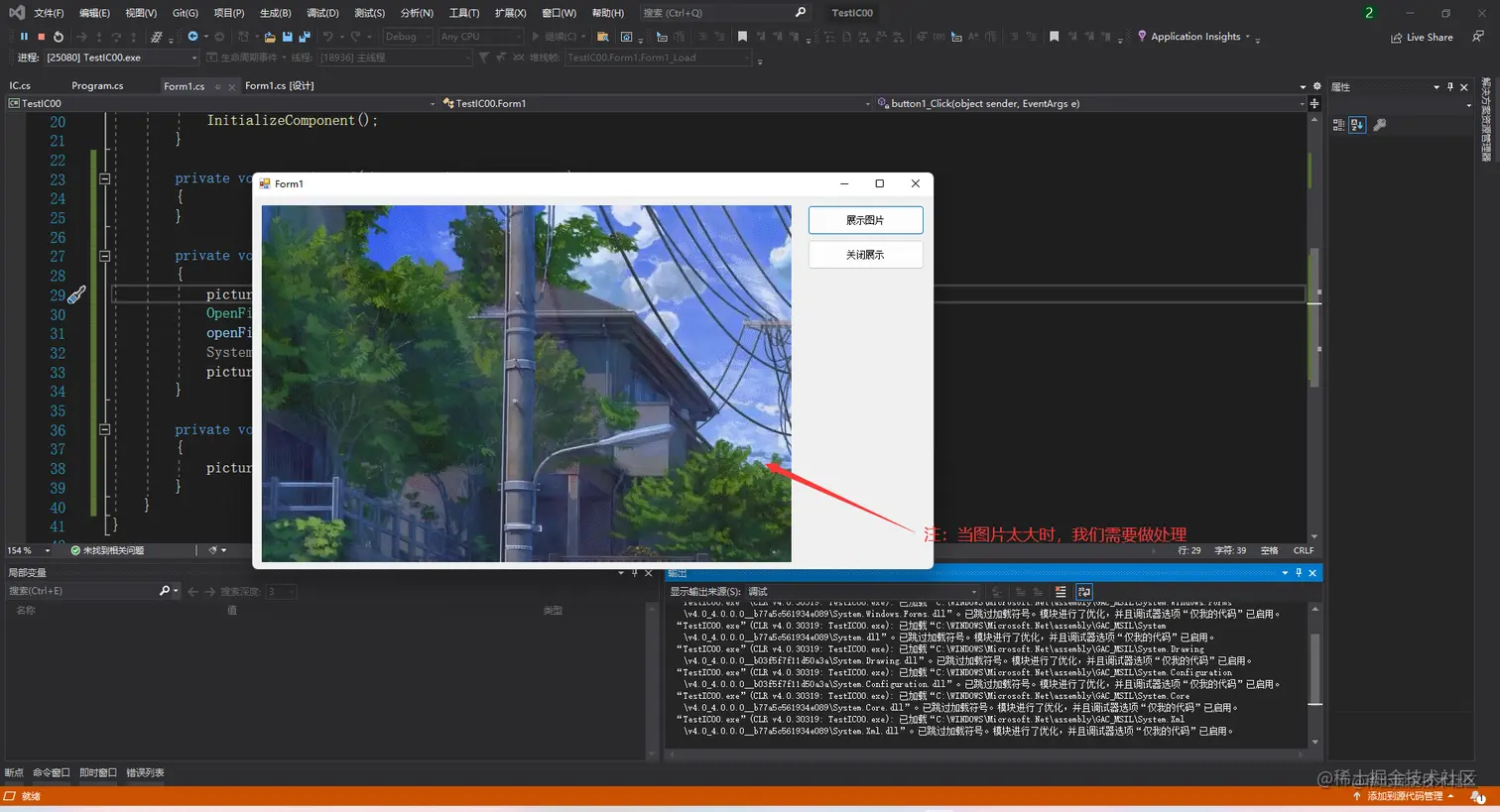Click 展示图片 button in Form1 window
Viewport: 1500px width, 812px height.
pos(865,220)
